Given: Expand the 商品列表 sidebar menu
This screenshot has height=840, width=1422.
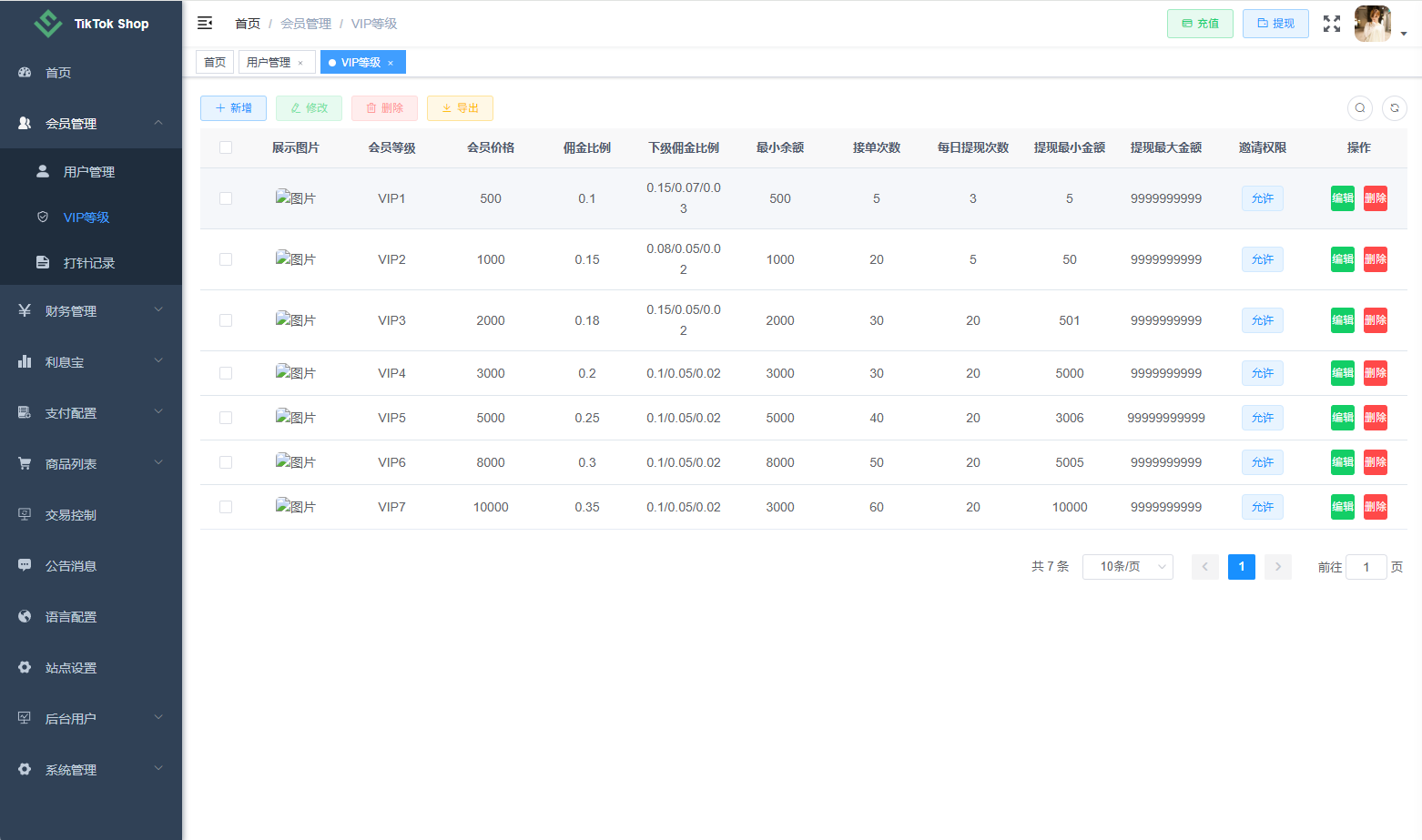Looking at the screenshot, I should [91, 464].
